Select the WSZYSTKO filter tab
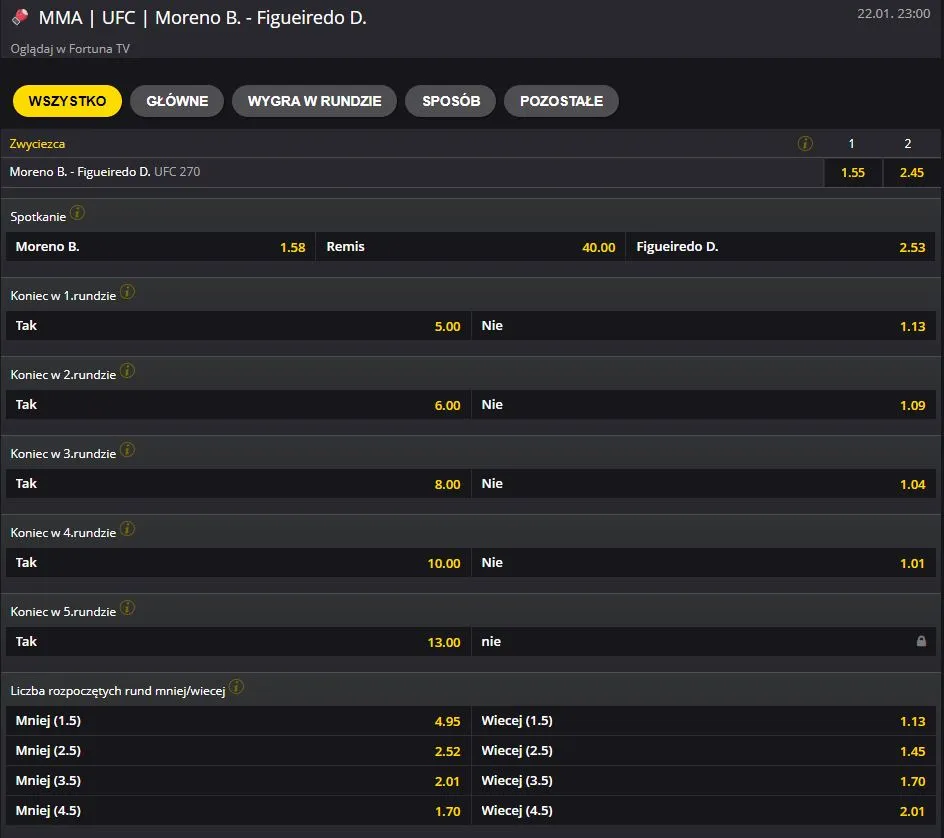The width and height of the screenshot is (944, 838). pyautogui.click(x=67, y=101)
